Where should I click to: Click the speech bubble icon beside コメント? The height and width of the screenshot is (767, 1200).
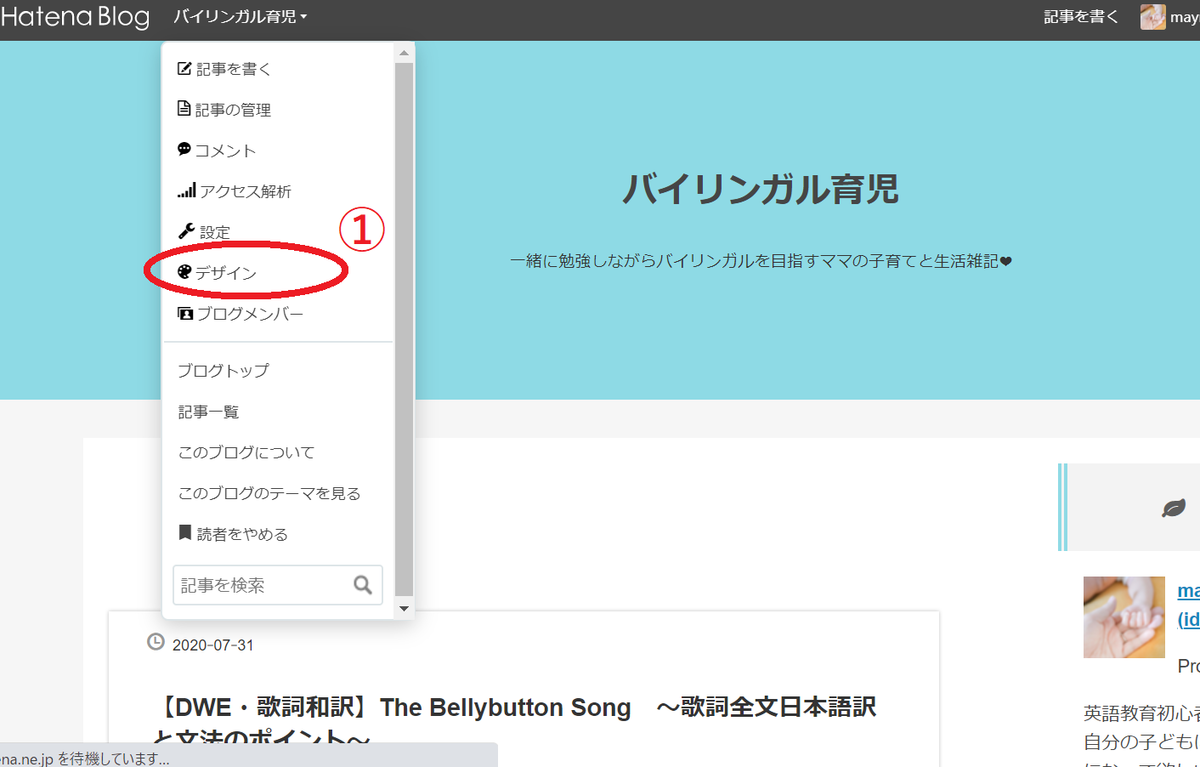[184, 149]
